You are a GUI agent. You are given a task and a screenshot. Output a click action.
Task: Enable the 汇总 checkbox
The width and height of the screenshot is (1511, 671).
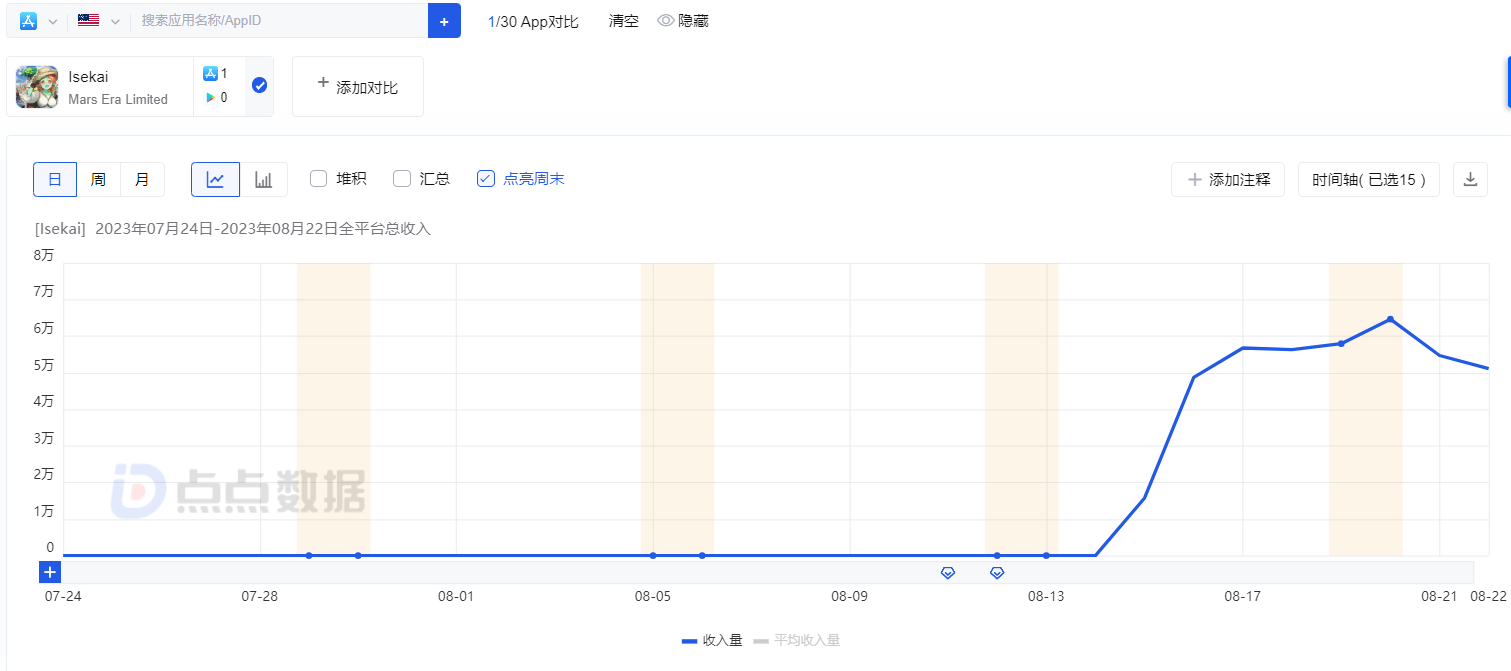pos(402,179)
